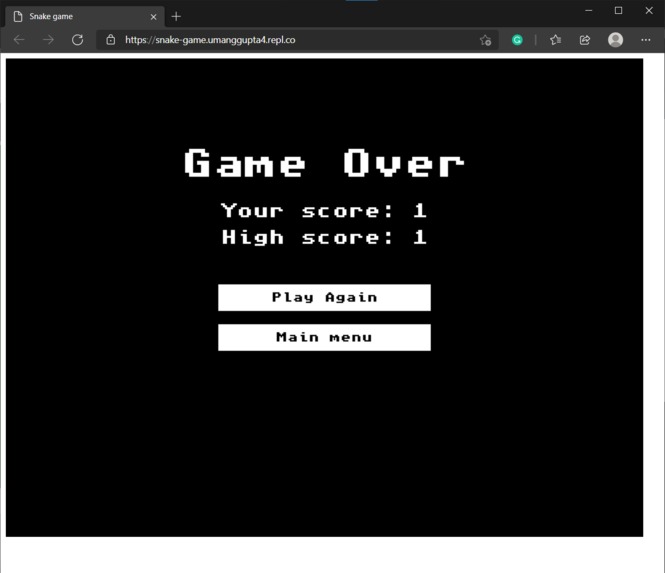Click the Game Over heading

click(324, 163)
